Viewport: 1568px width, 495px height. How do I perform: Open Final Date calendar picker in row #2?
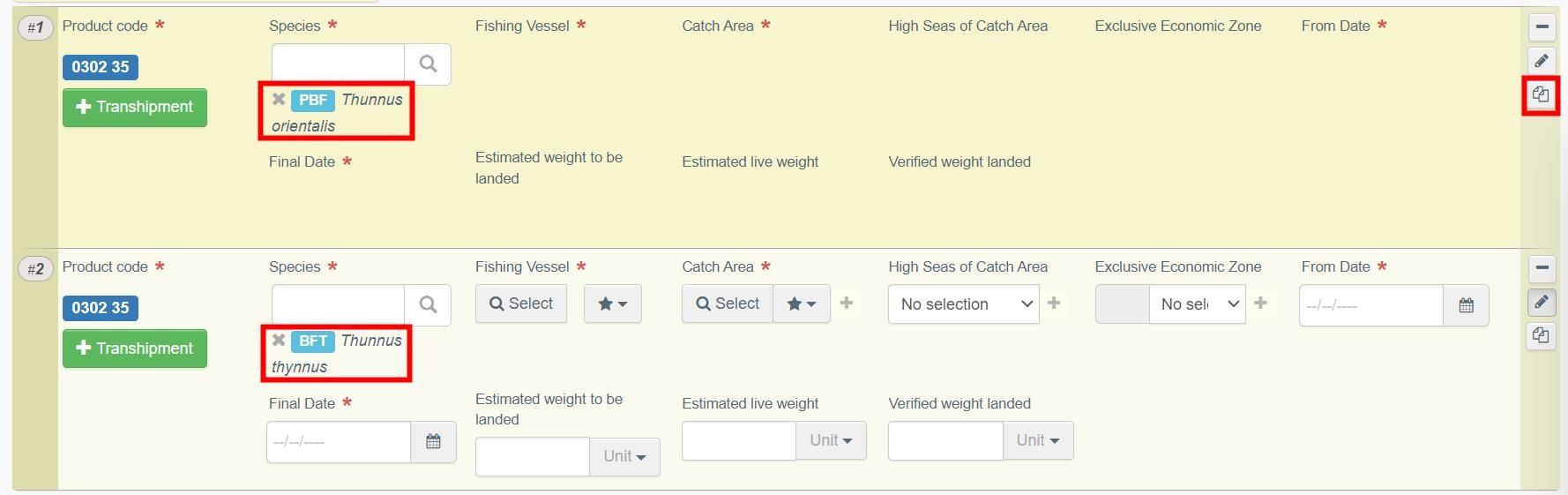[433, 442]
